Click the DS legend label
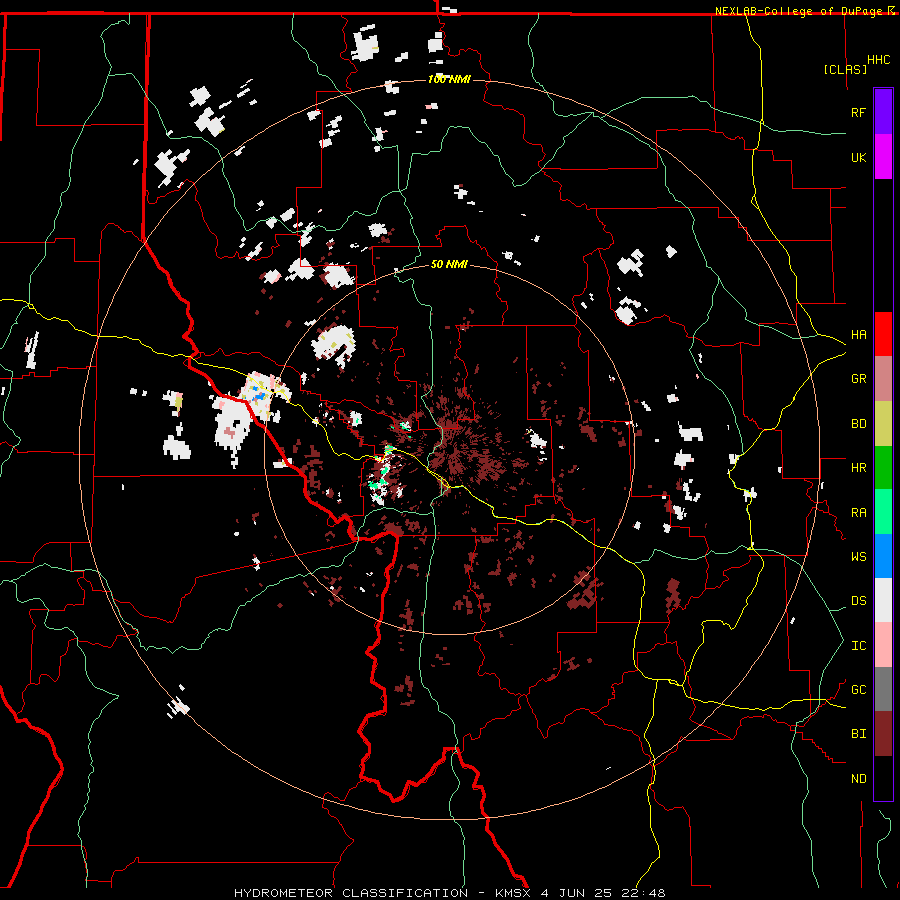900x900 pixels. point(858,601)
